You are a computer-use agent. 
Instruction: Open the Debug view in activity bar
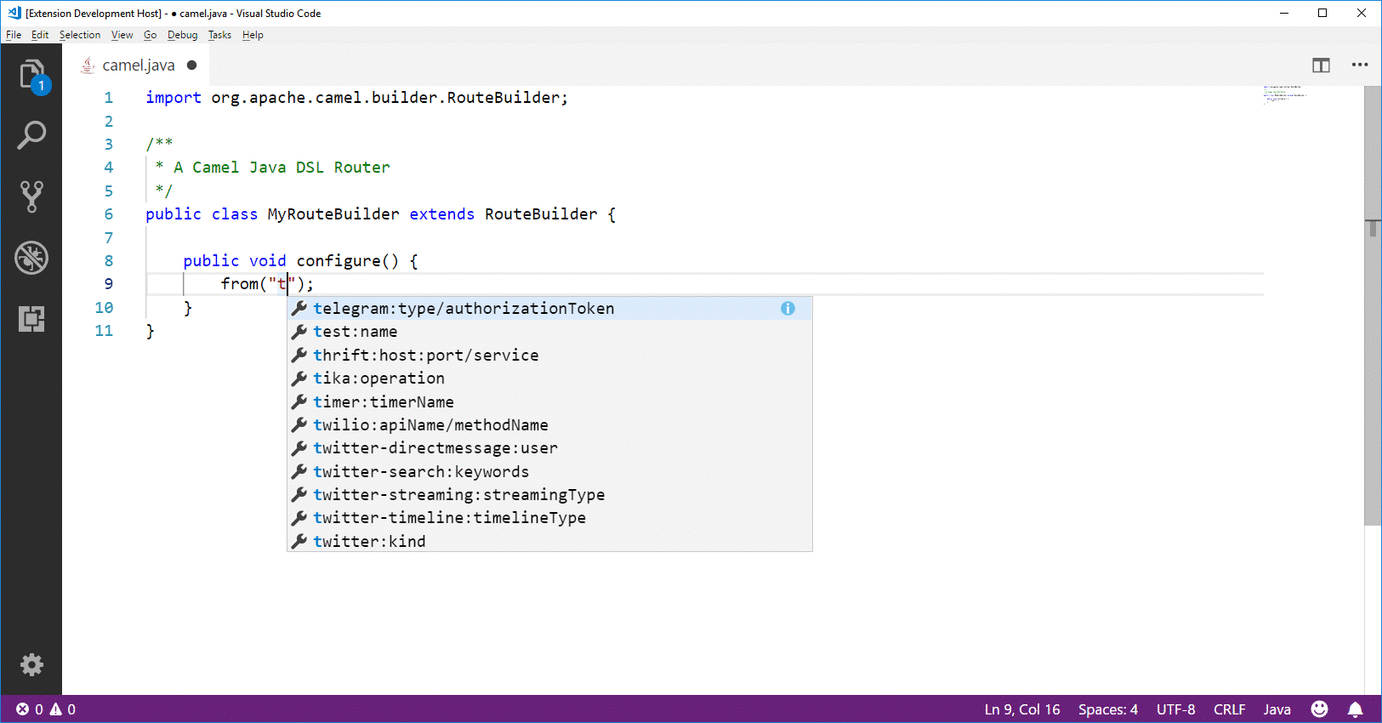click(31, 258)
